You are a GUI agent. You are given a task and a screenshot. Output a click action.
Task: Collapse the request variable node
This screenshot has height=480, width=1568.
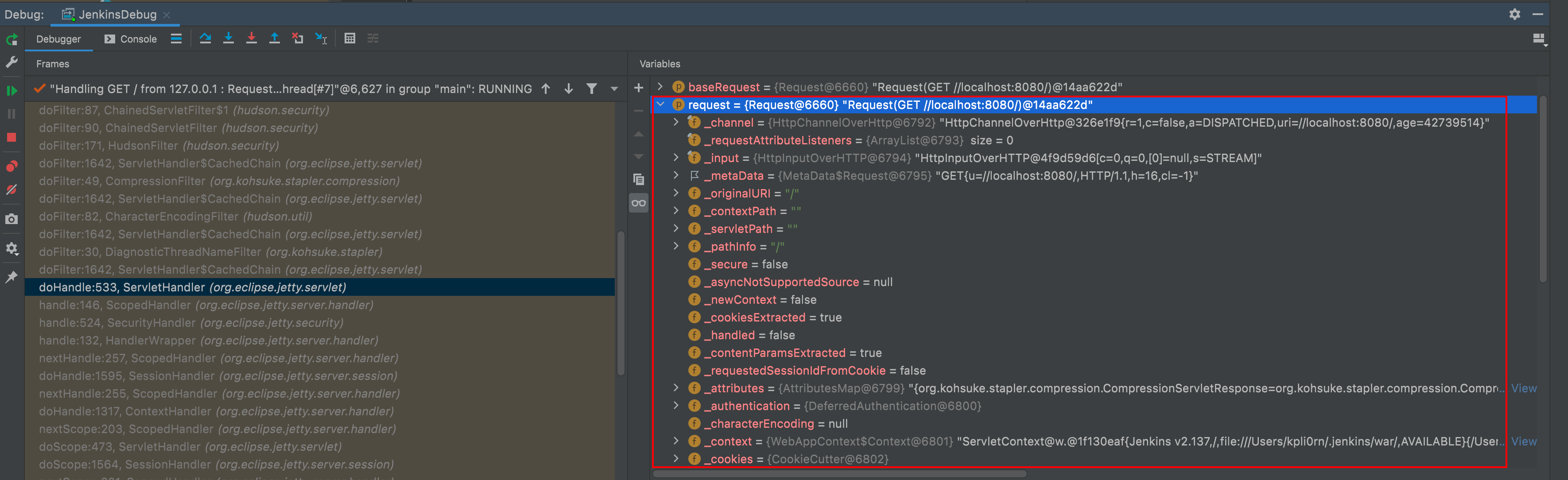click(x=660, y=105)
